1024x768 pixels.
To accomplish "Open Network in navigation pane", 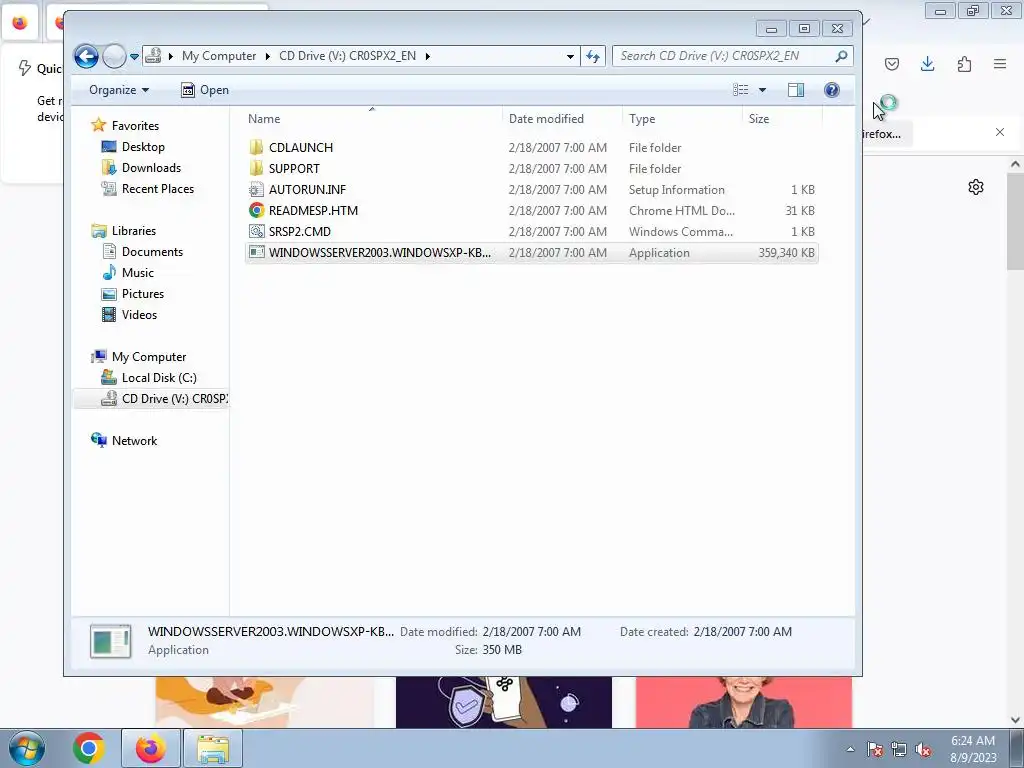I will tap(135, 440).
